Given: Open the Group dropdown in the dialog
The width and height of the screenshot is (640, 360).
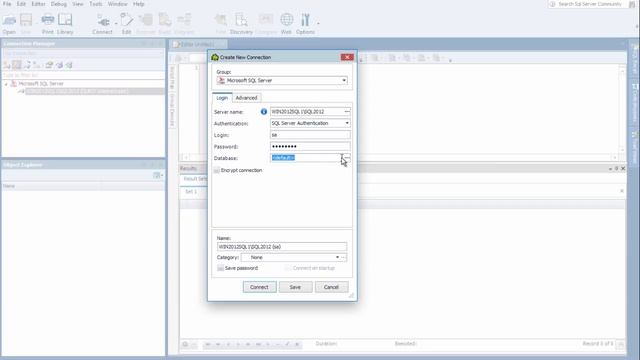Looking at the screenshot, I should (x=344, y=80).
